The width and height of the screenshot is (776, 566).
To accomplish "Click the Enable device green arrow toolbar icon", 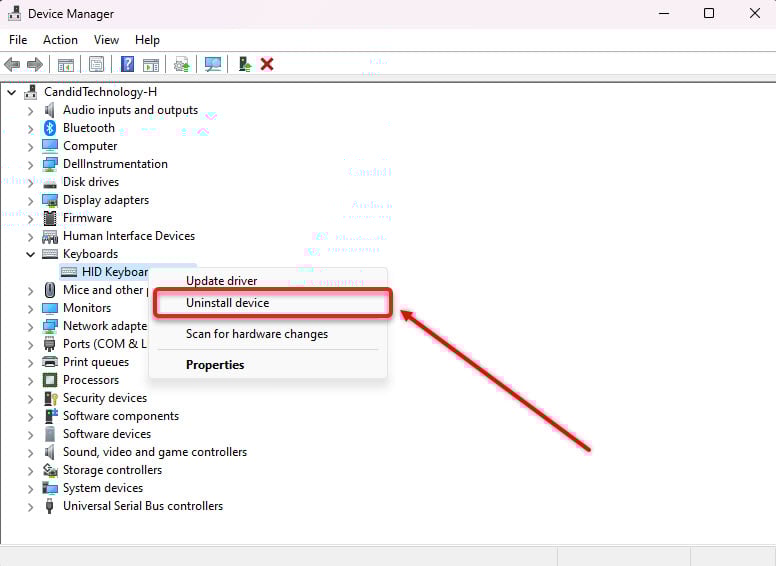I will pos(244,64).
